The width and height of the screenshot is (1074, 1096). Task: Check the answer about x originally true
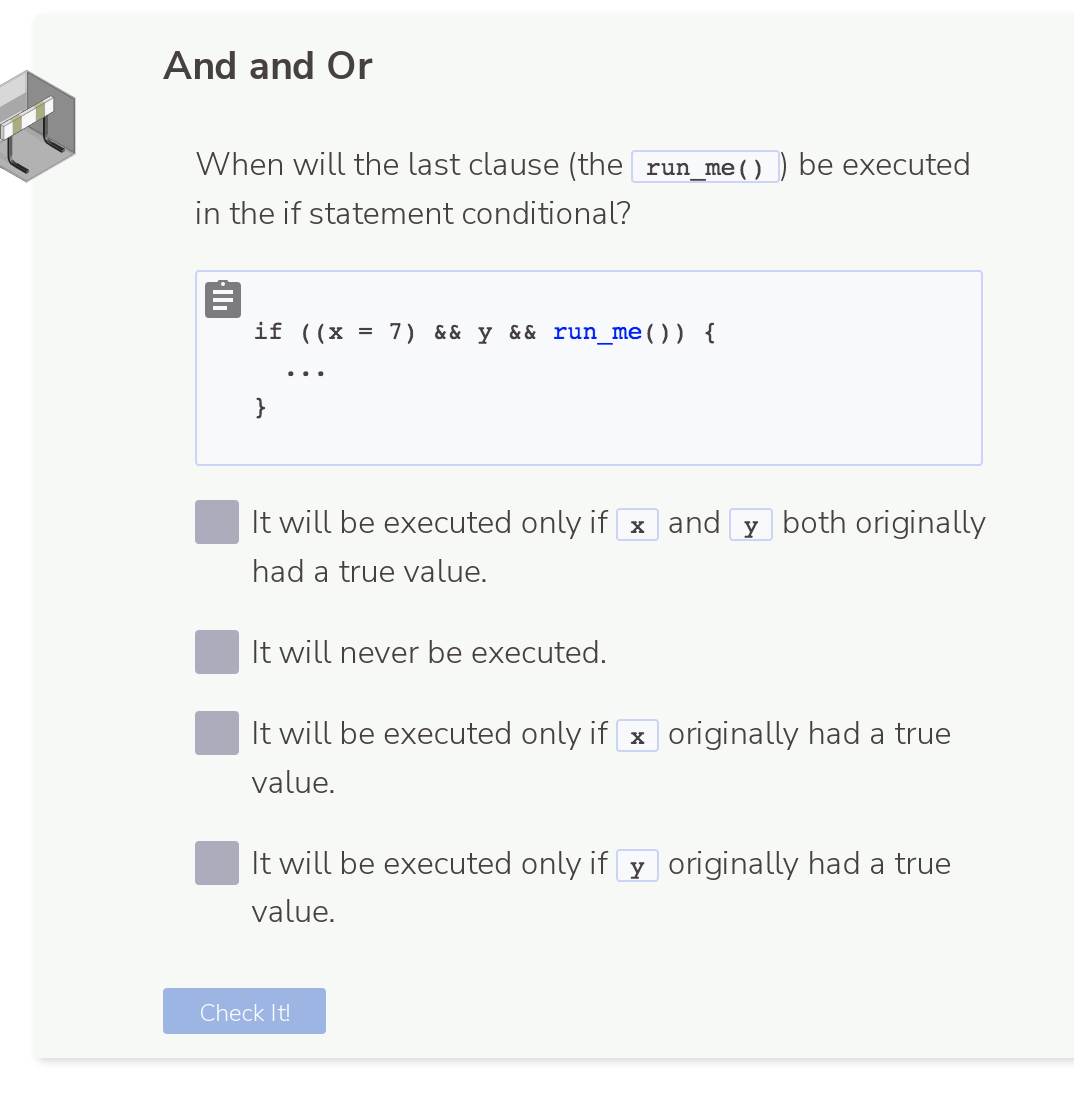(216, 732)
